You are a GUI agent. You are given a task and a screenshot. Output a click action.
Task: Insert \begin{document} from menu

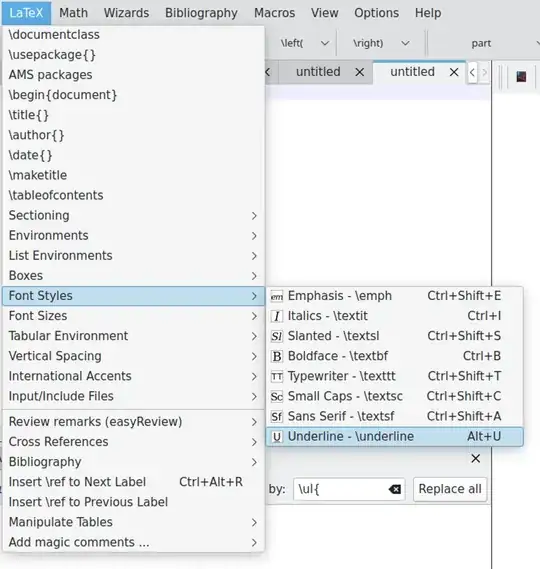pyautogui.click(x=134, y=95)
